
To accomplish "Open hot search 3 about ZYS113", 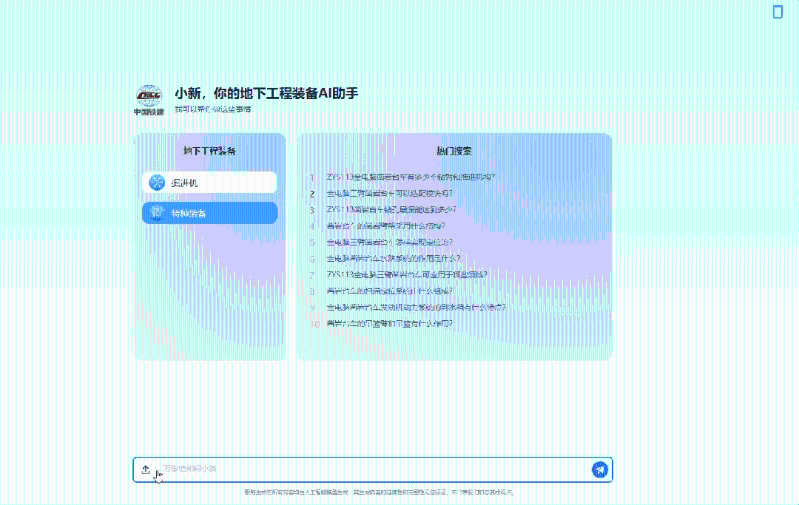I will (x=391, y=209).
